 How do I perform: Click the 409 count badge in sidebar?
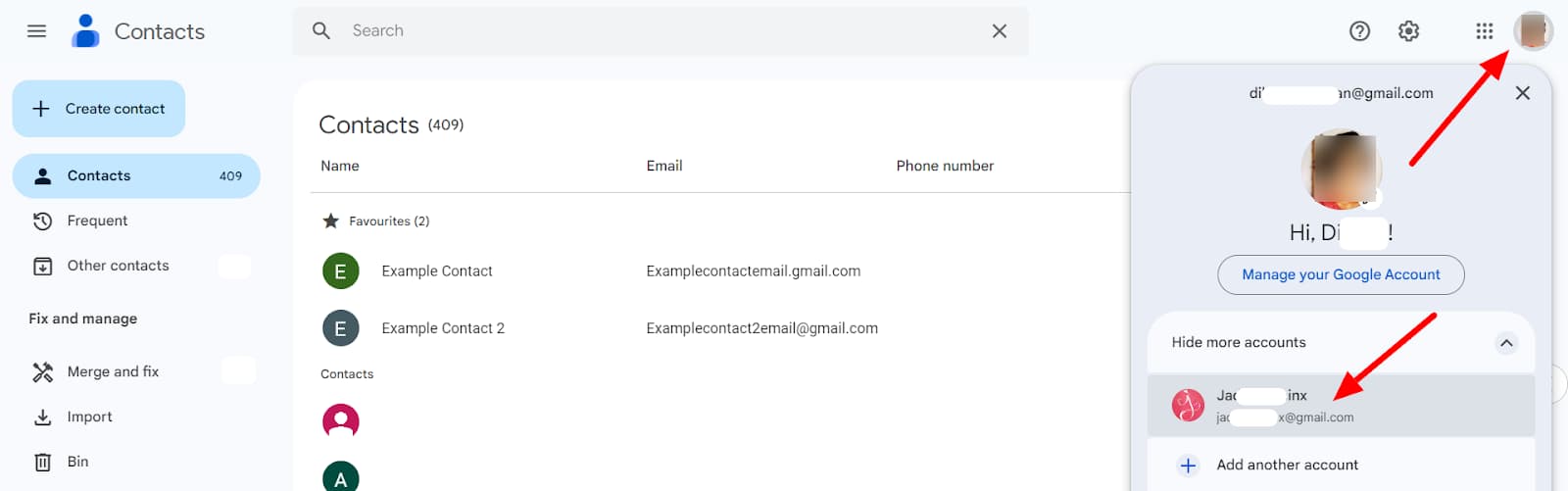(x=230, y=176)
